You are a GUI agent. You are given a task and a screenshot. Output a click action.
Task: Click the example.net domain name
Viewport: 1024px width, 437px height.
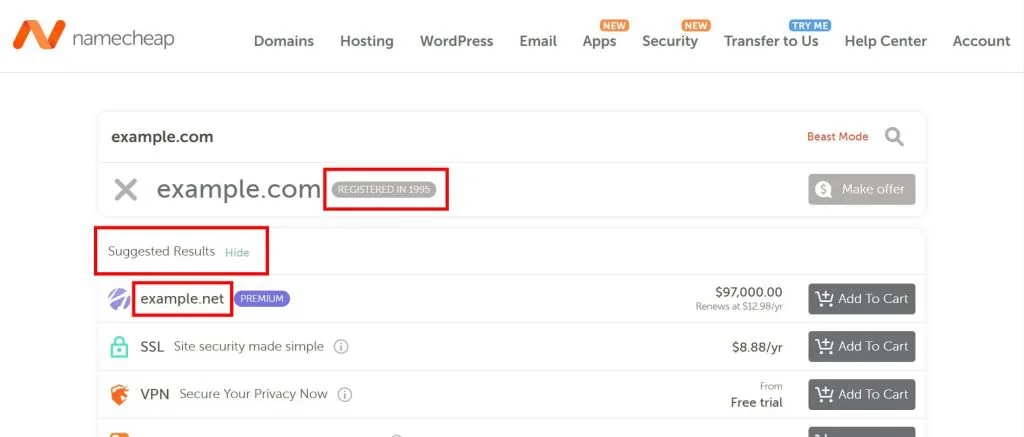click(x=182, y=299)
